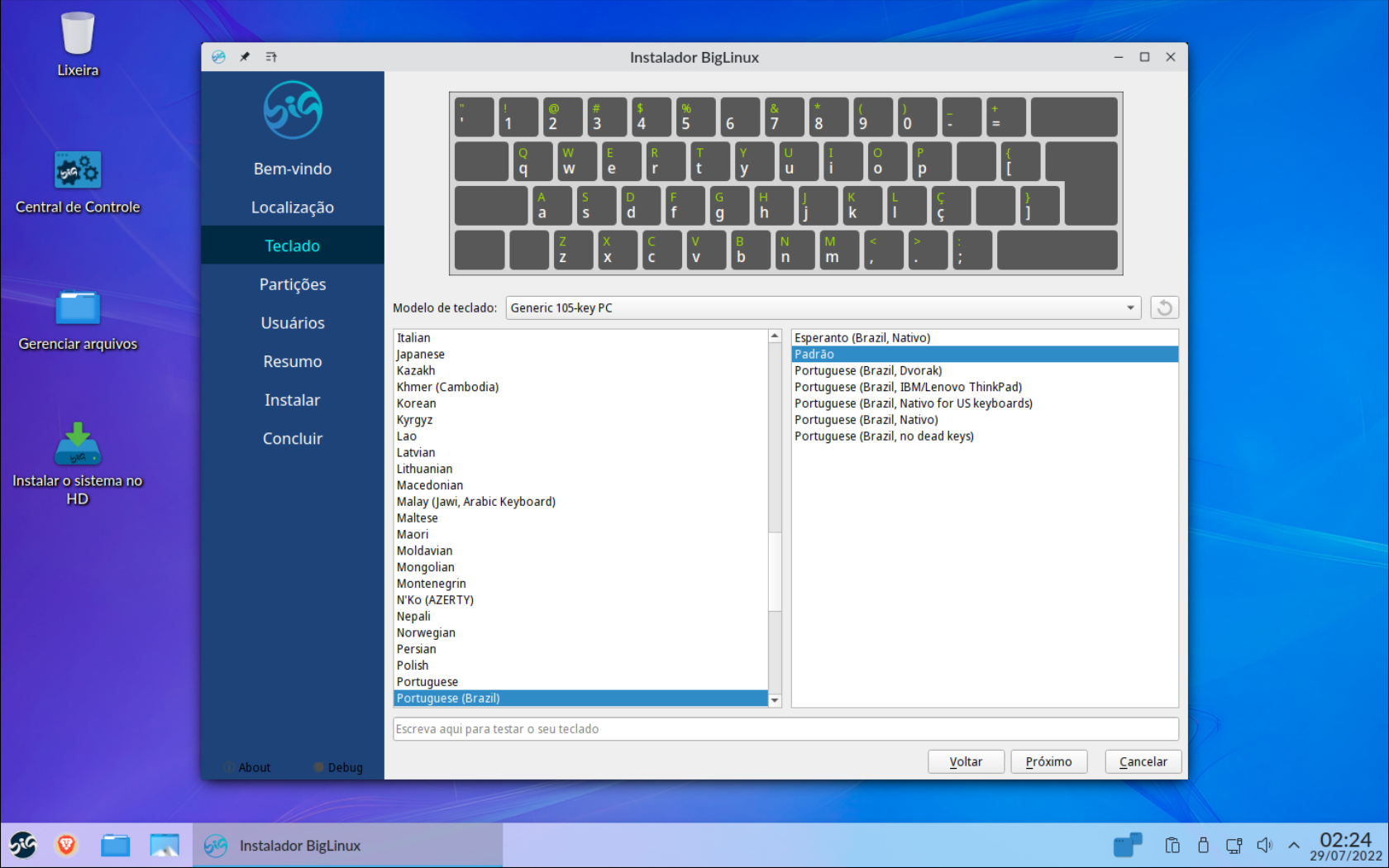Click the BigLinux logo in sidebar
The image size is (1389, 868).
point(293,110)
